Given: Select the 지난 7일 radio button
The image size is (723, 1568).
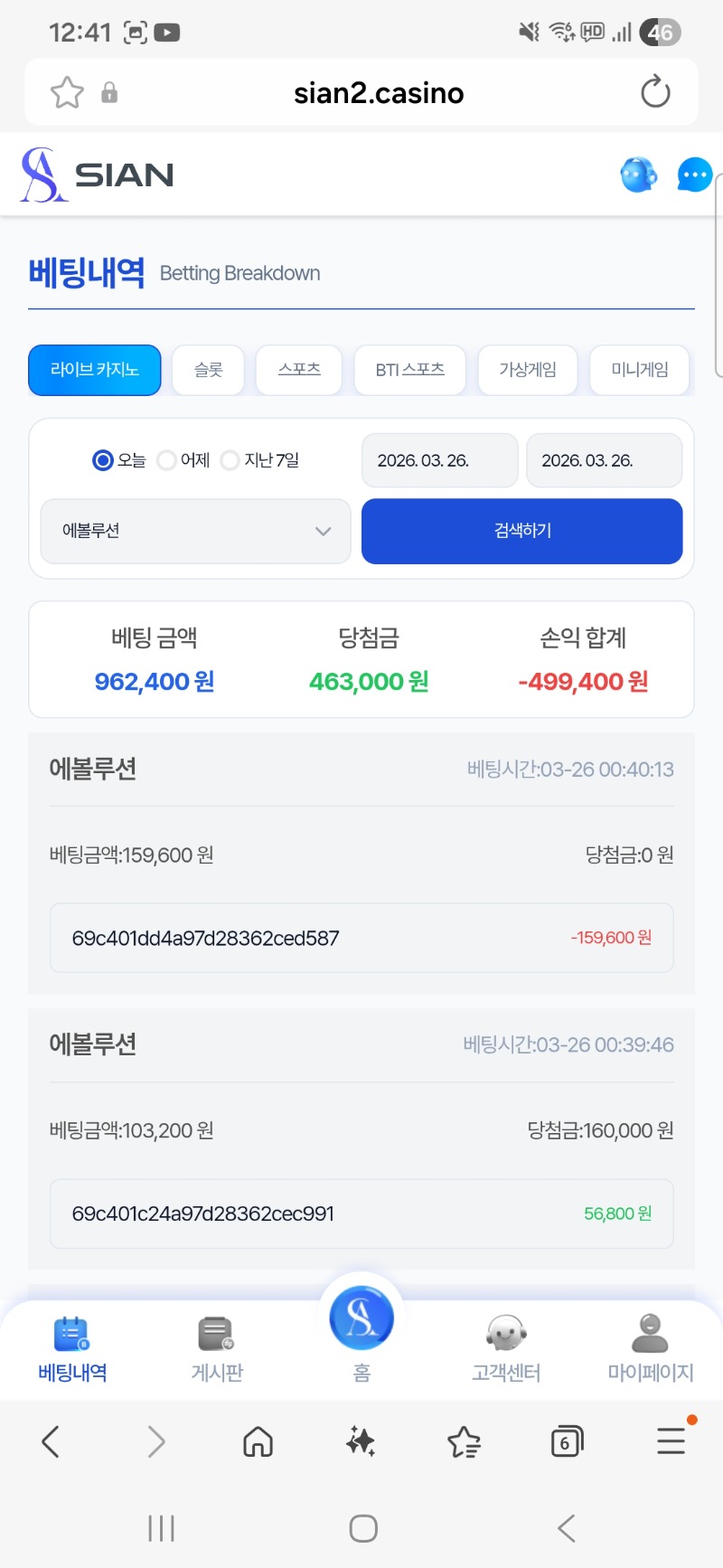Looking at the screenshot, I should coord(230,460).
